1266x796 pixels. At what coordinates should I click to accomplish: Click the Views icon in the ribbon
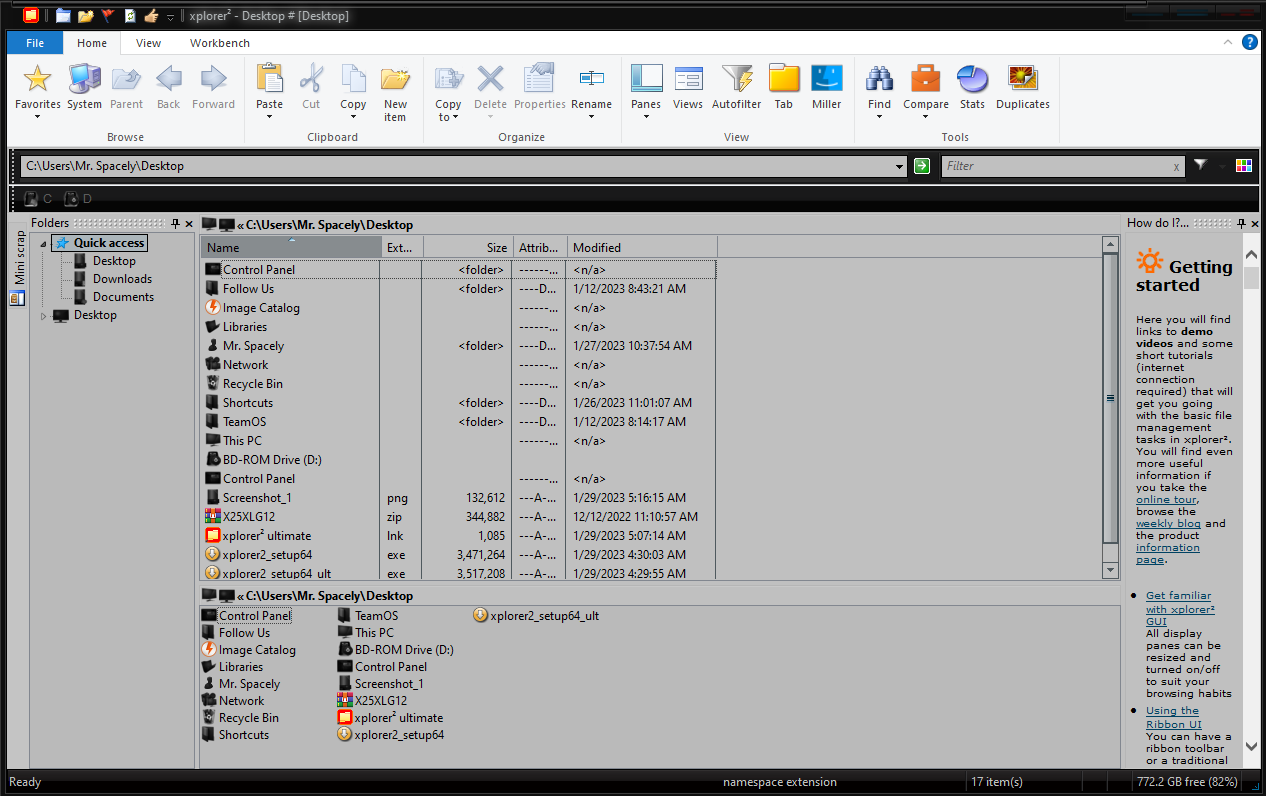click(688, 86)
